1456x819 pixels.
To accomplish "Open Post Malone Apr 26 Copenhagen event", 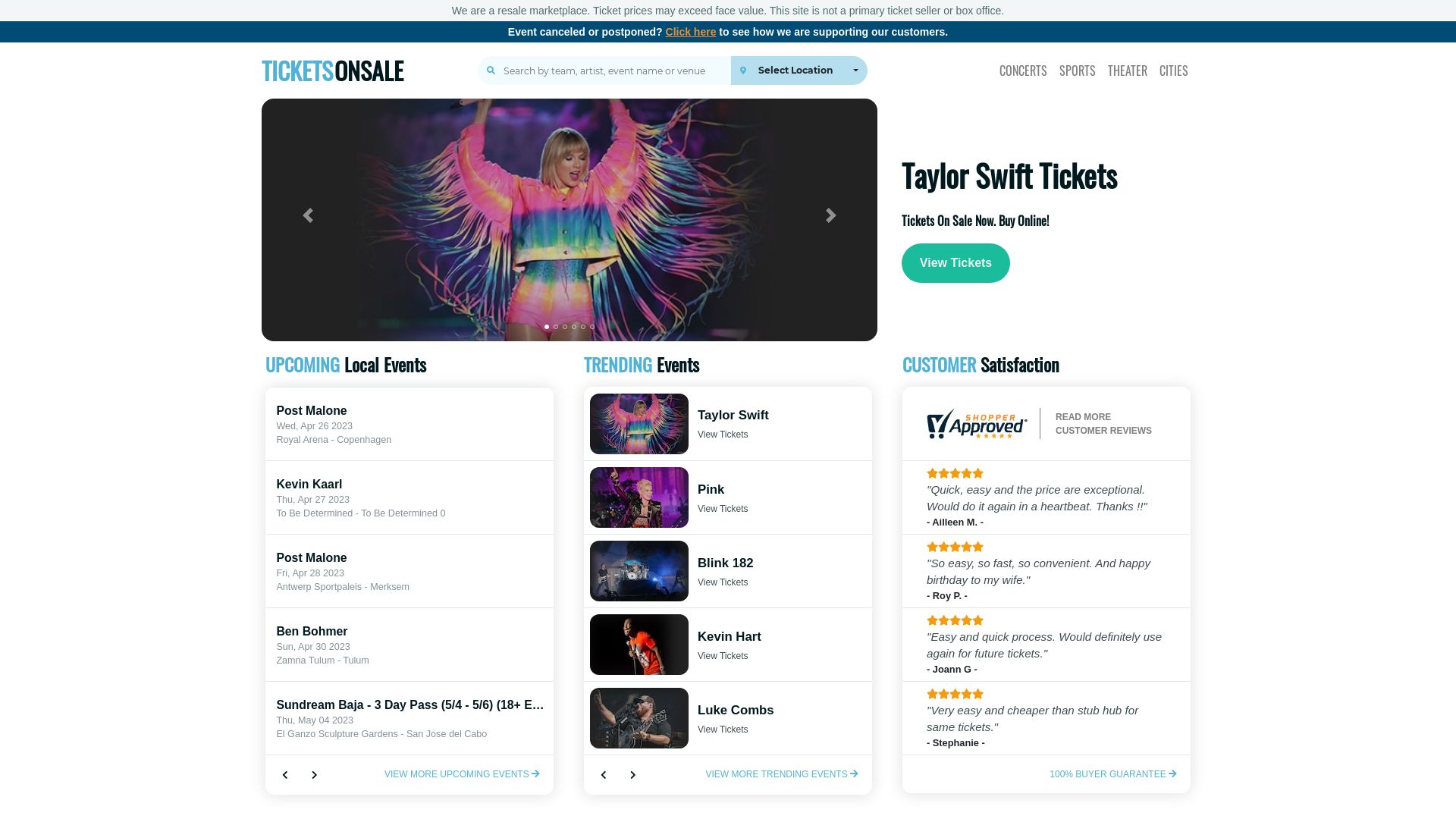I will tap(409, 424).
